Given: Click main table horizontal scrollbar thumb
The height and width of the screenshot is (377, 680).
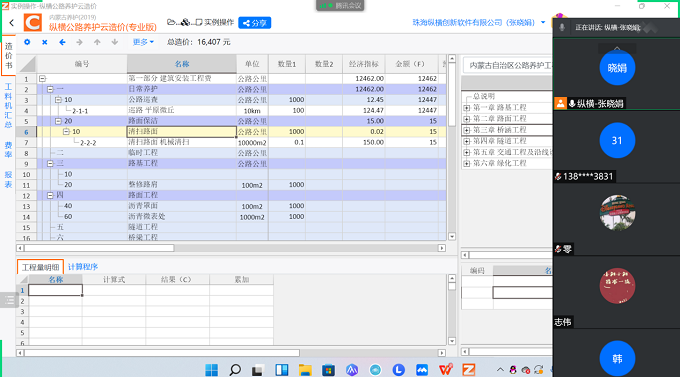Looking at the screenshot, I should coord(99,248).
